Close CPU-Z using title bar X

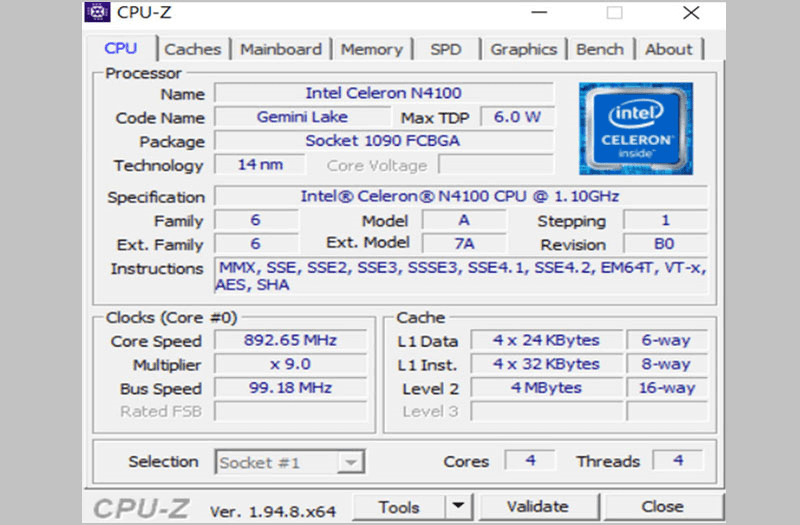(690, 13)
